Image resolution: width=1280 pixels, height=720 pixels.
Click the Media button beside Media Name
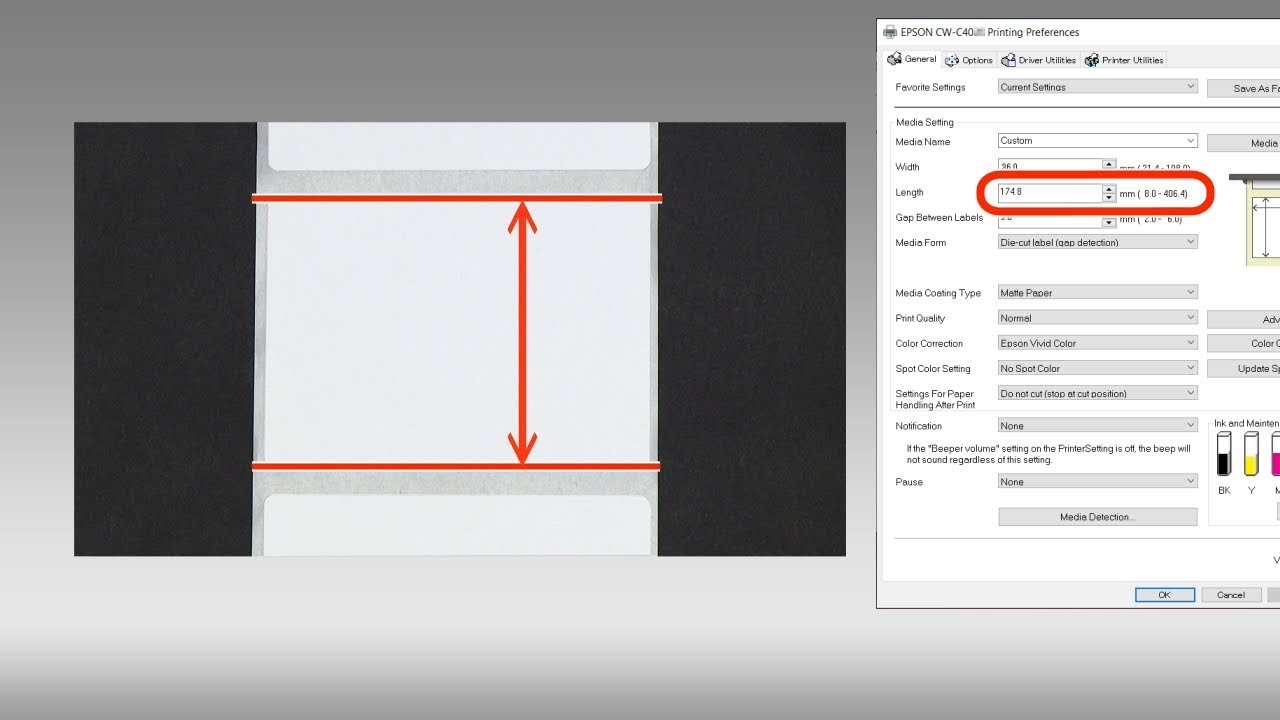coord(1243,143)
